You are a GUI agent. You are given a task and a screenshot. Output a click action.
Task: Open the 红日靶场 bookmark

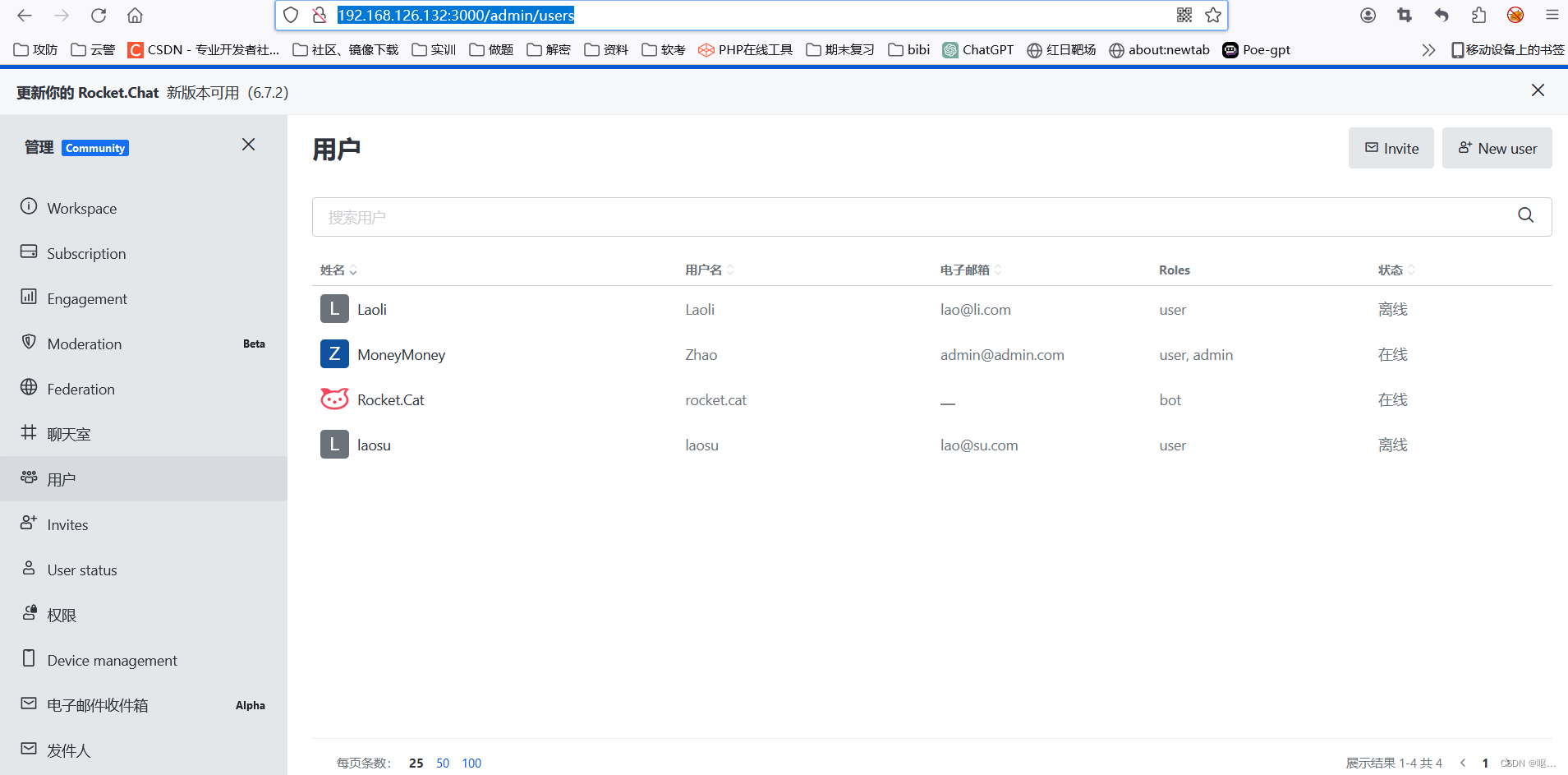pyautogui.click(x=1061, y=50)
